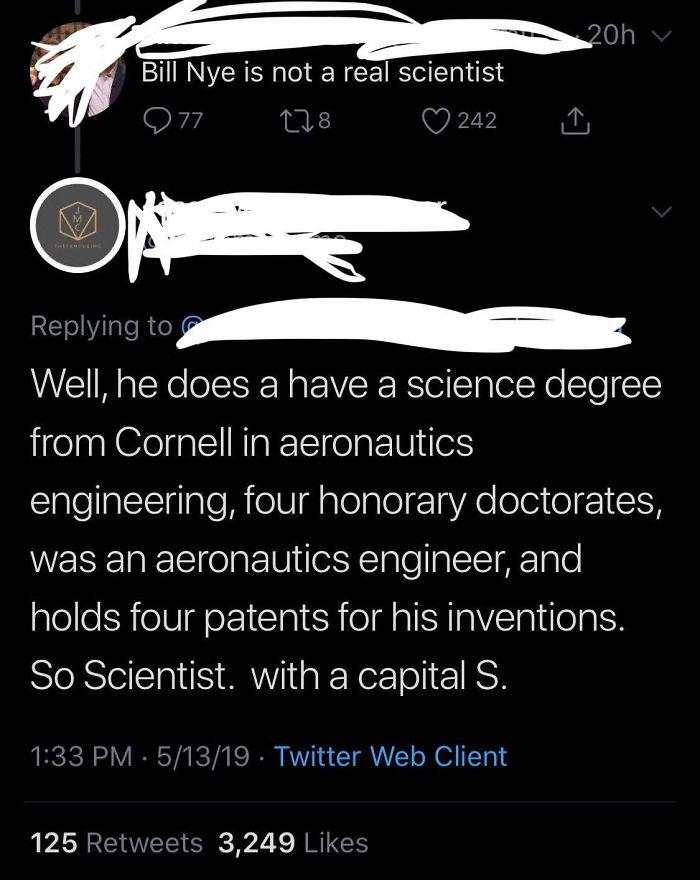Switch to the original Bill Nye tweet
This screenshot has width=700, height=880.
[x=320, y=71]
